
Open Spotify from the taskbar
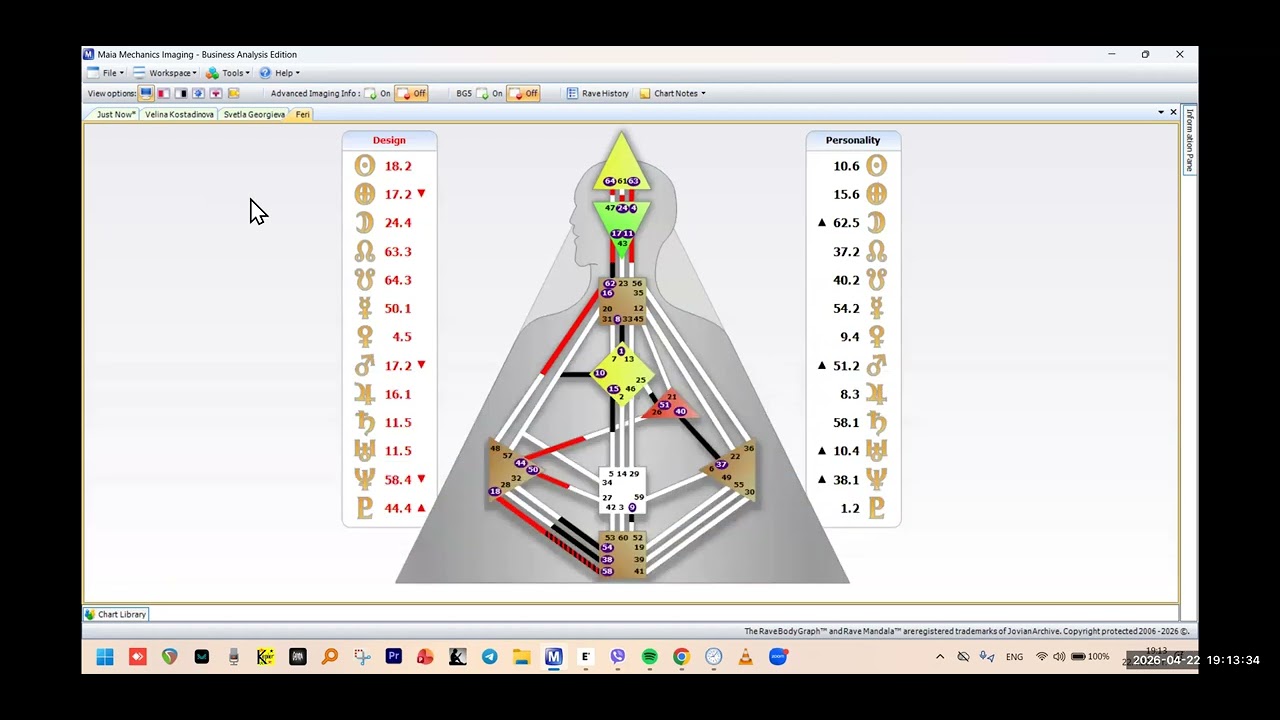click(649, 657)
